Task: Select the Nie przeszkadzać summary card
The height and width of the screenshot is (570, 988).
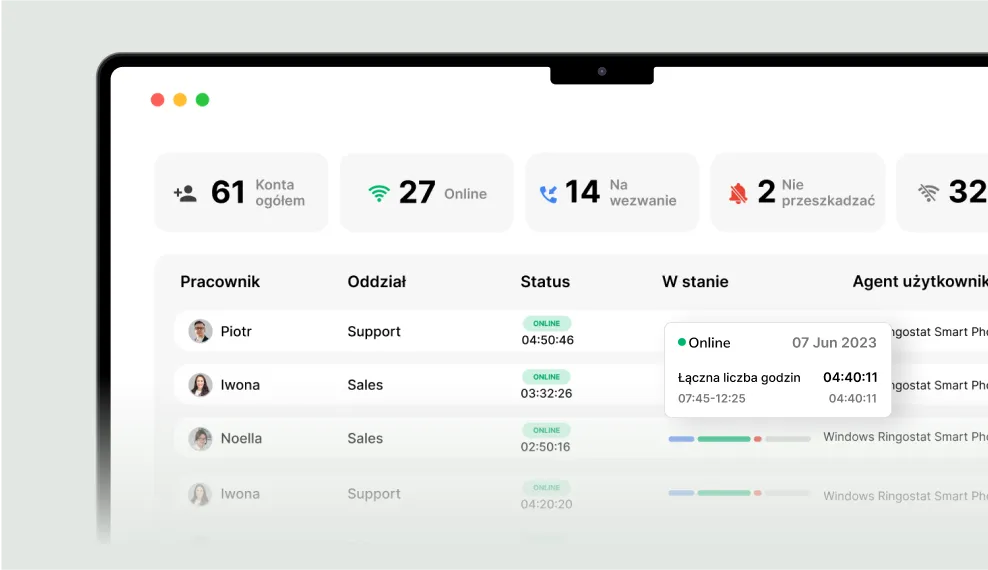Action: pyautogui.click(x=798, y=192)
